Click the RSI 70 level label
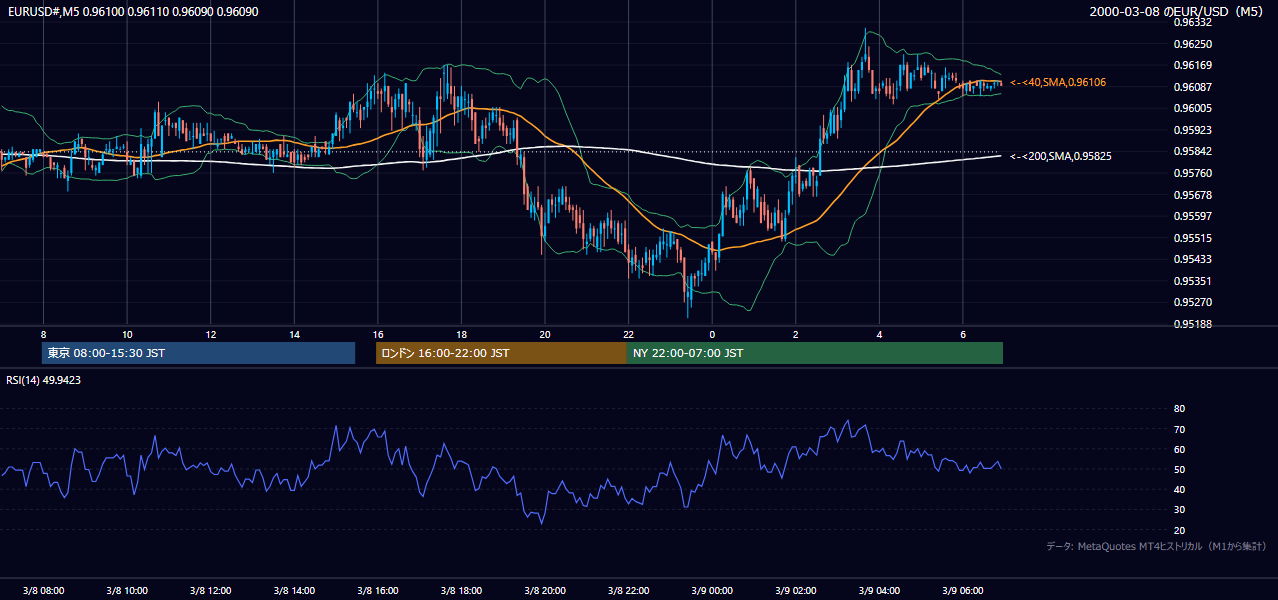Viewport: 1278px width, 600px height. (1179, 429)
